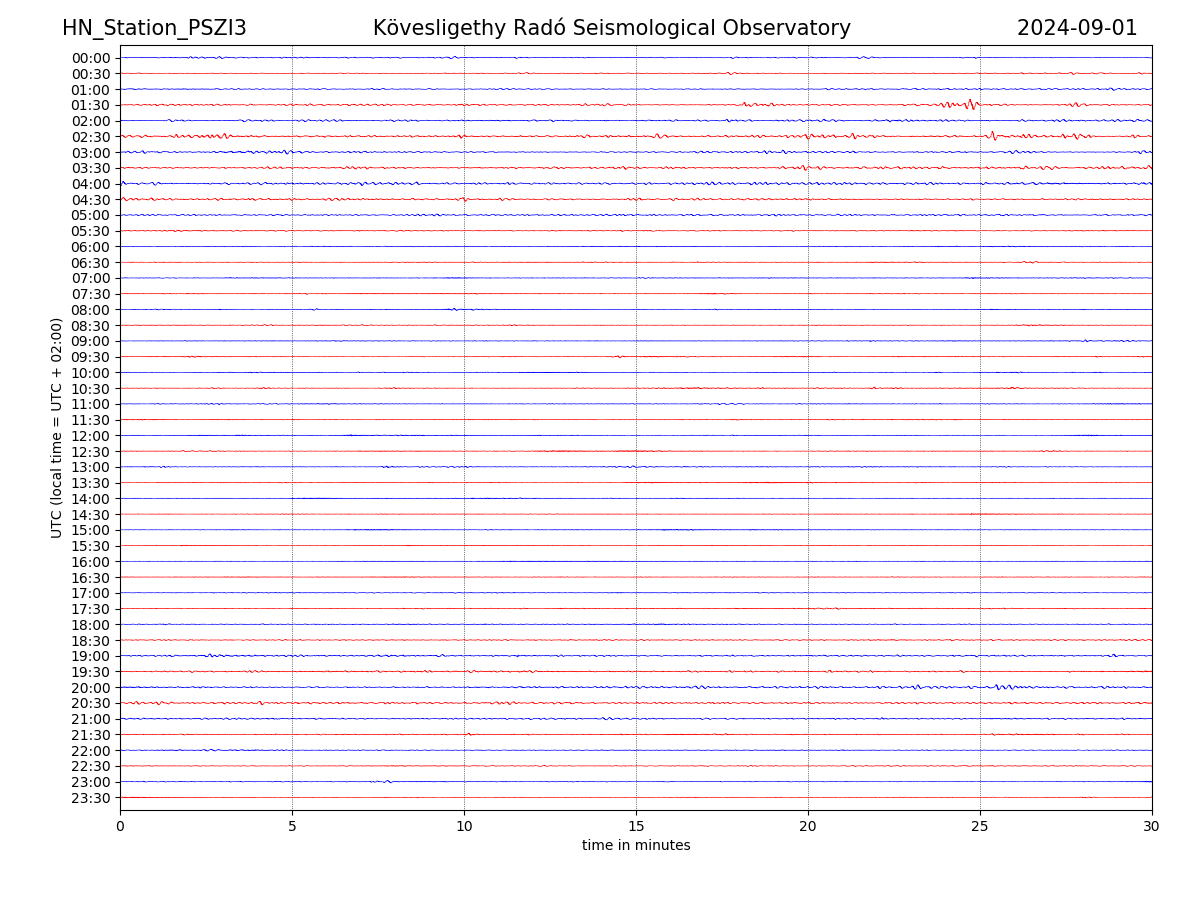The width and height of the screenshot is (1200, 900).
Task: Click the 25 minute x-axis tick label
Action: point(980,827)
